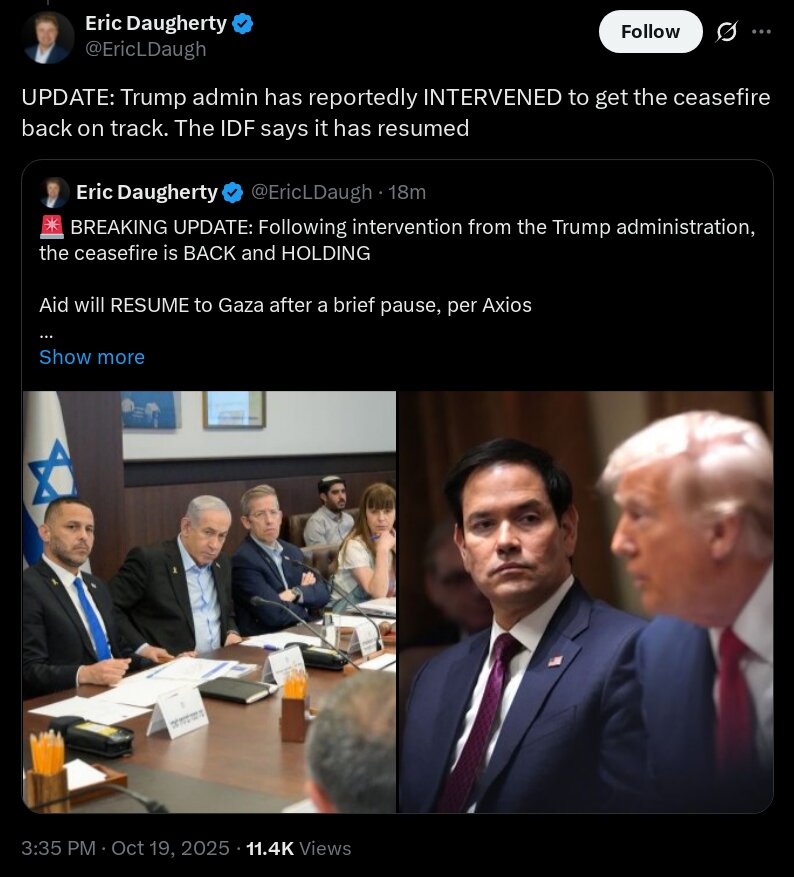Expand quoted tweet with Show more
794x877 pixels.
(x=92, y=357)
